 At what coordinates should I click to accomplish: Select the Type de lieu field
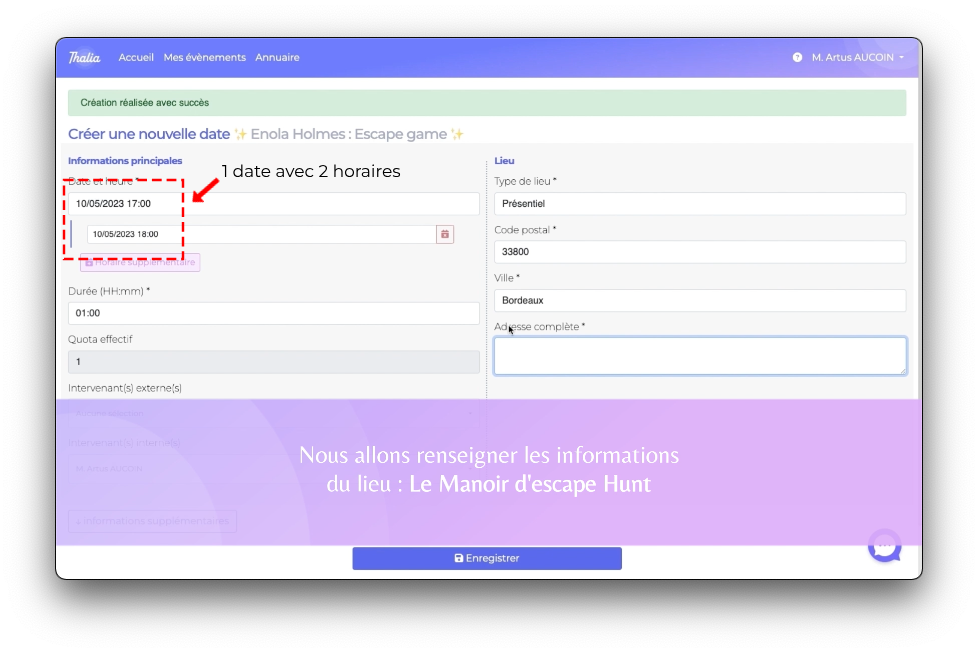point(700,204)
